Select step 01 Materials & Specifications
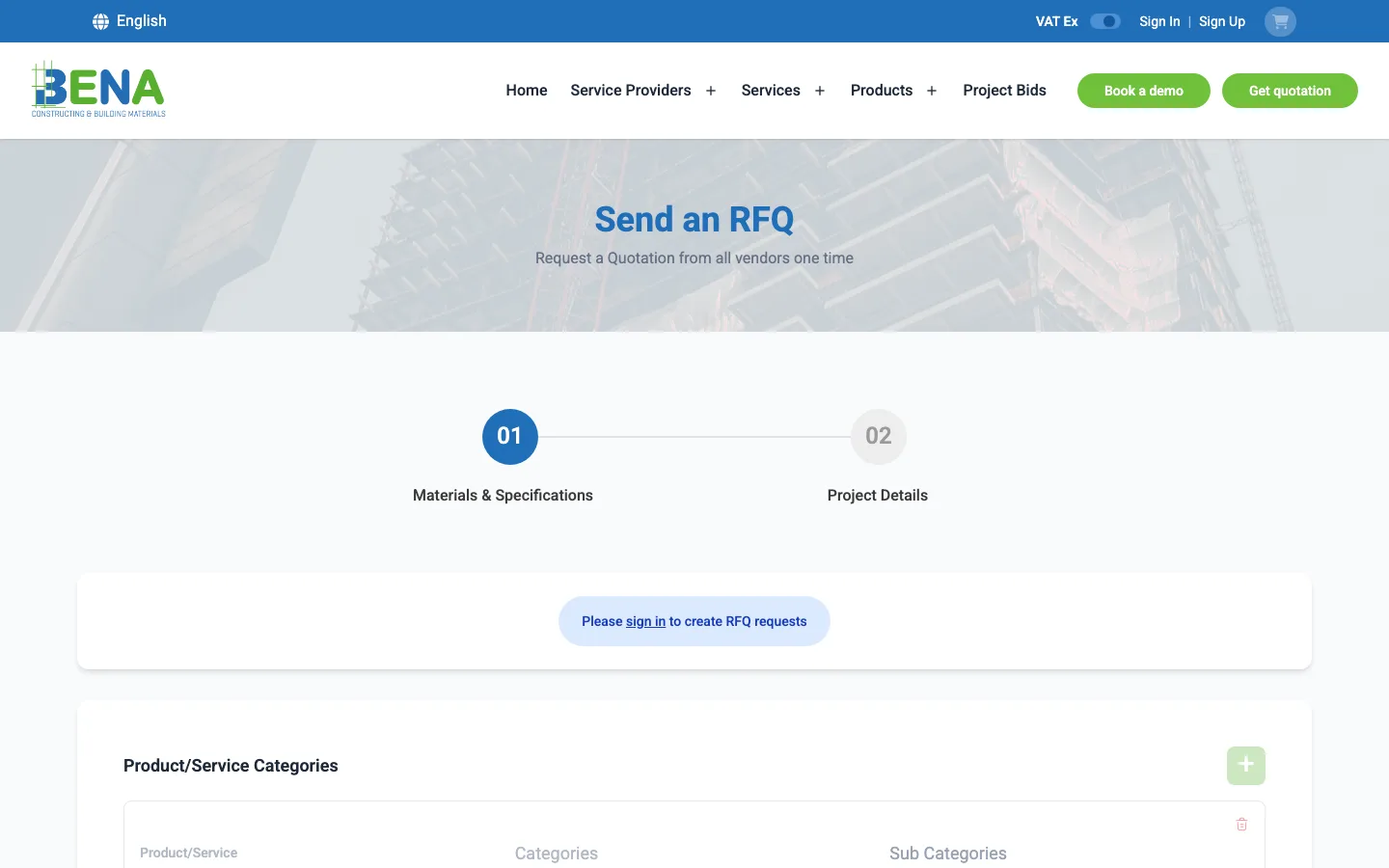 click(510, 437)
